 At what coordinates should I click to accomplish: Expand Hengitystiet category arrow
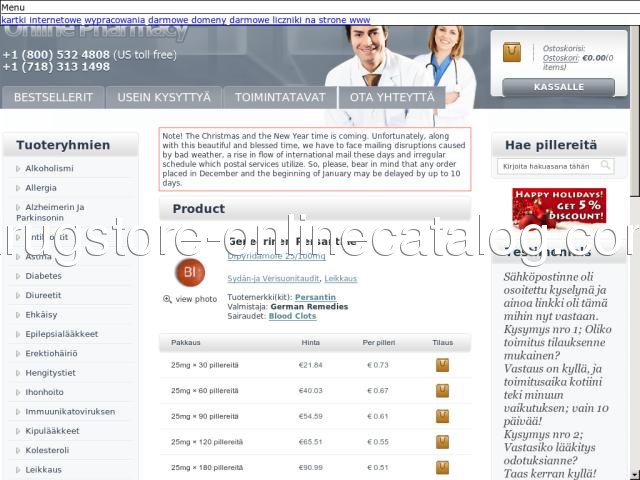[18, 373]
